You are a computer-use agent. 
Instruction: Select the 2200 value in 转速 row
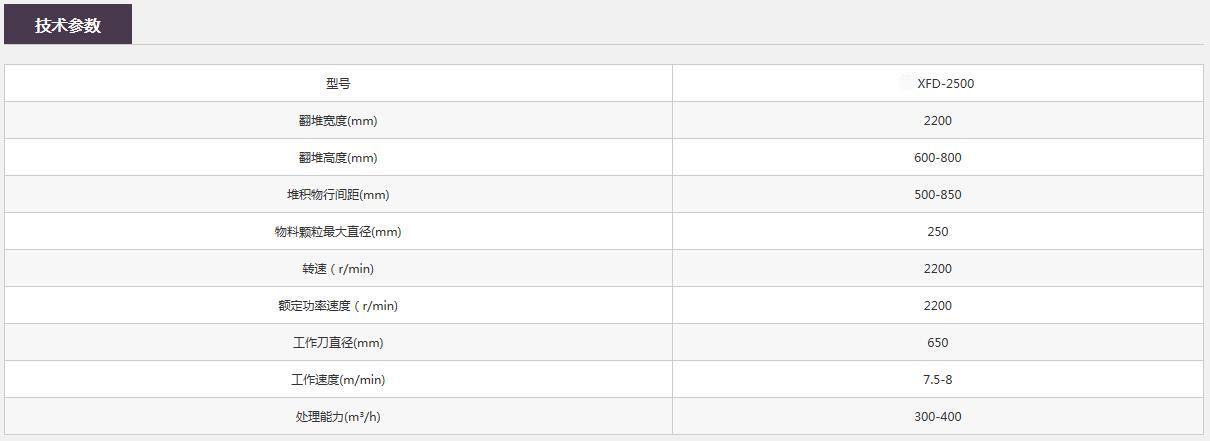[937, 269]
